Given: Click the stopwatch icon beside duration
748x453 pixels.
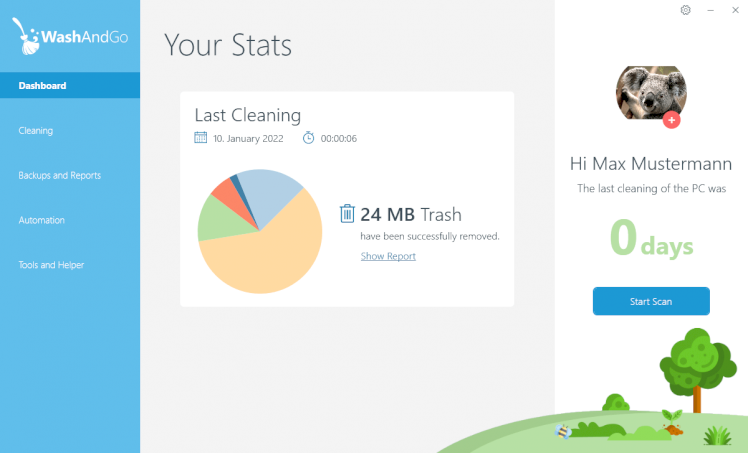Looking at the screenshot, I should point(308,138).
